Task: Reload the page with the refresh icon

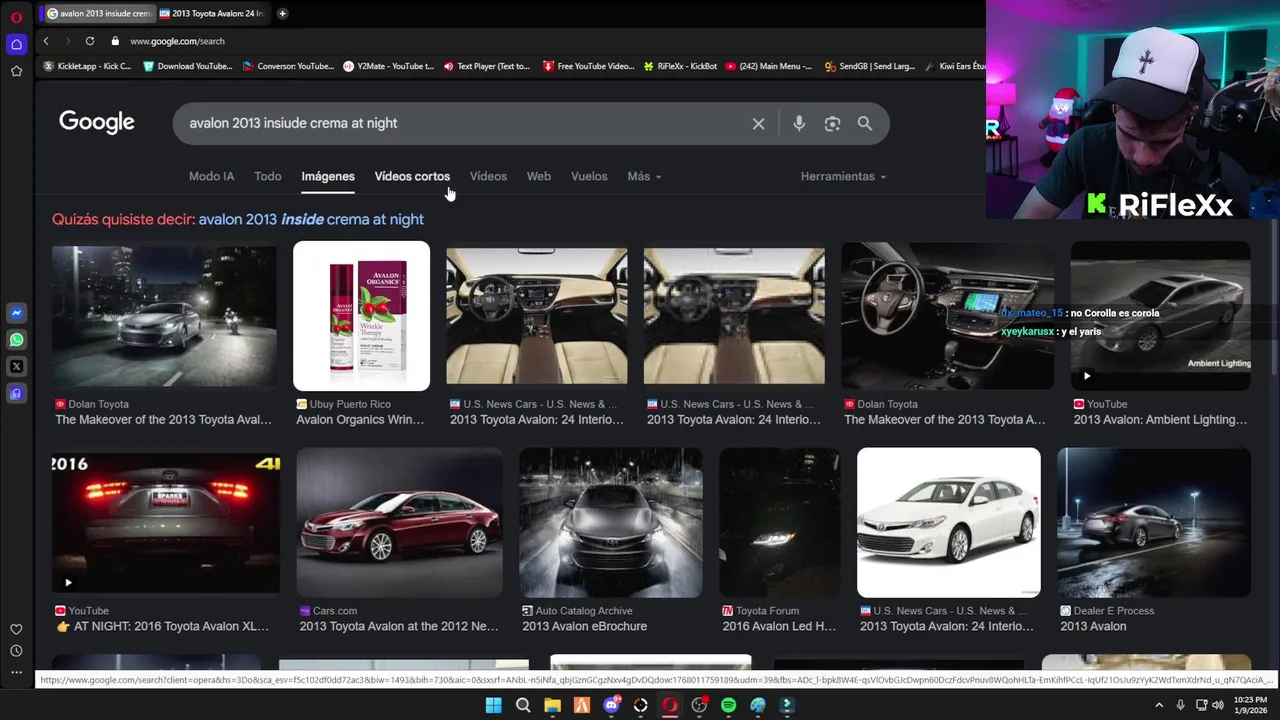Action: pos(89,41)
